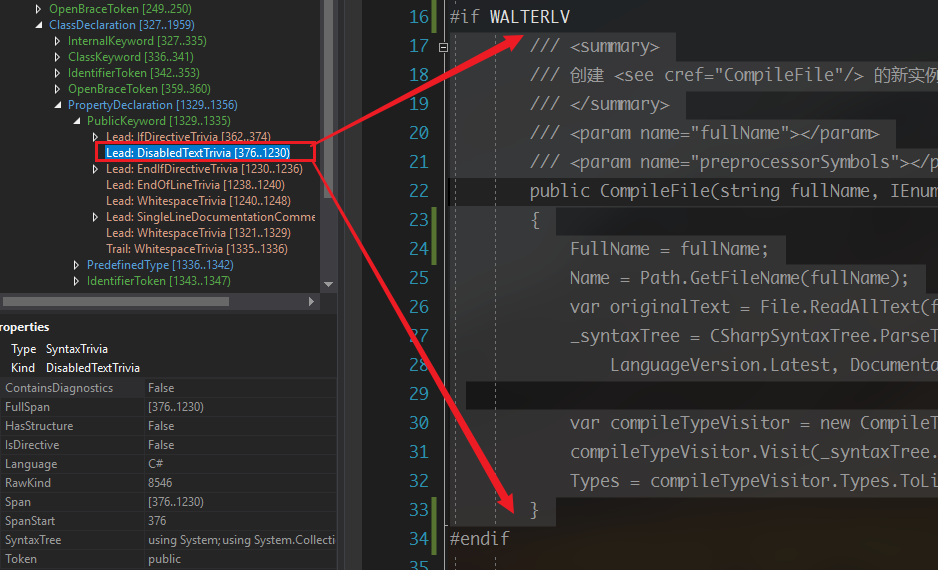This screenshot has width=938, height=570.
Task: Select Lead: DisabledTextTrivia [376..1230) item
Action: pos(197,153)
